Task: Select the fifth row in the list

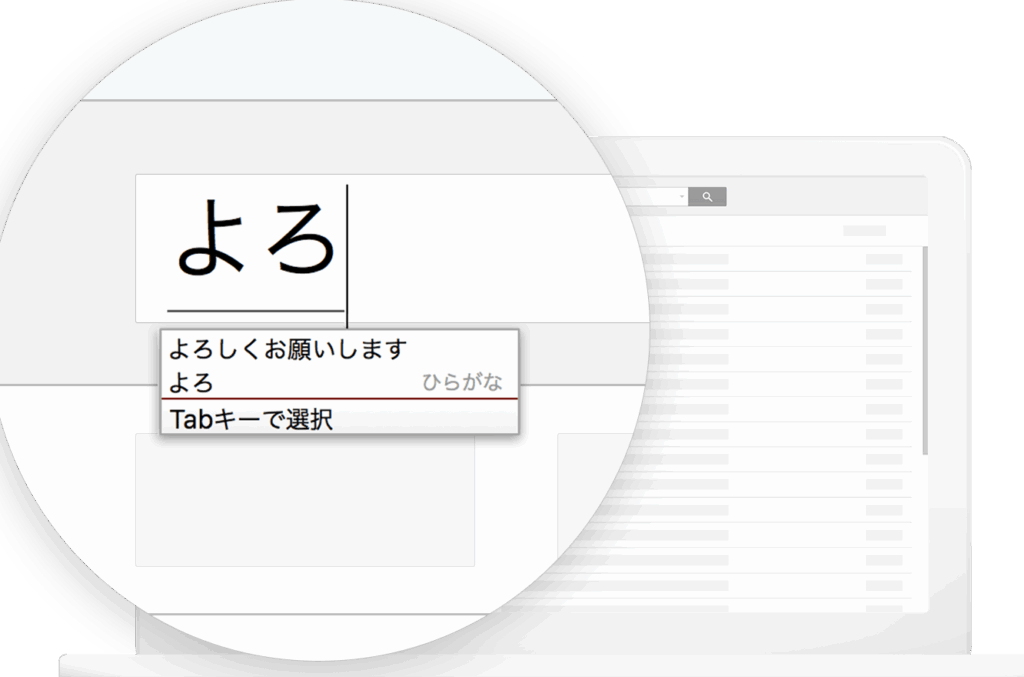Action: point(780,359)
